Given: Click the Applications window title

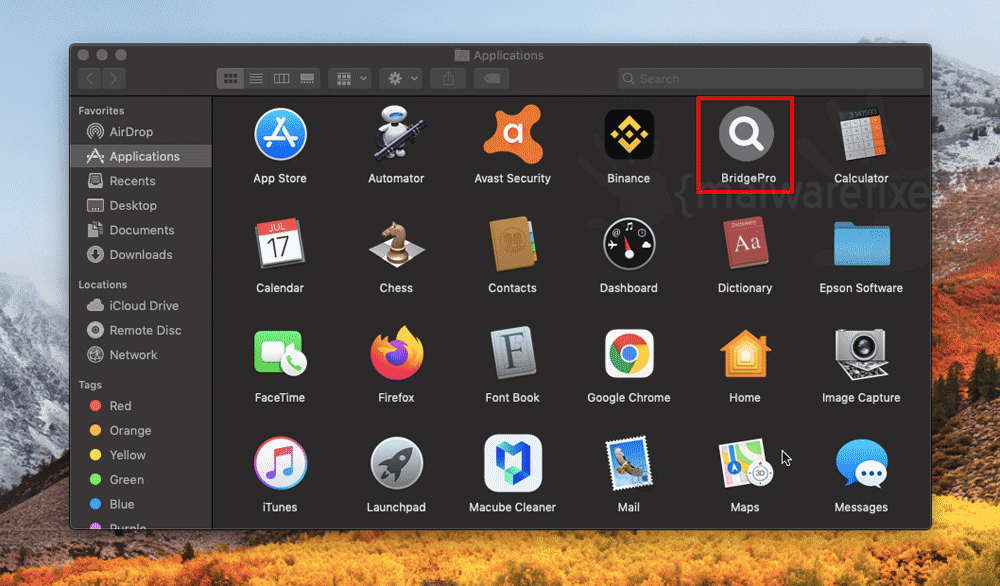Looking at the screenshot, I should tap(508, 55).
